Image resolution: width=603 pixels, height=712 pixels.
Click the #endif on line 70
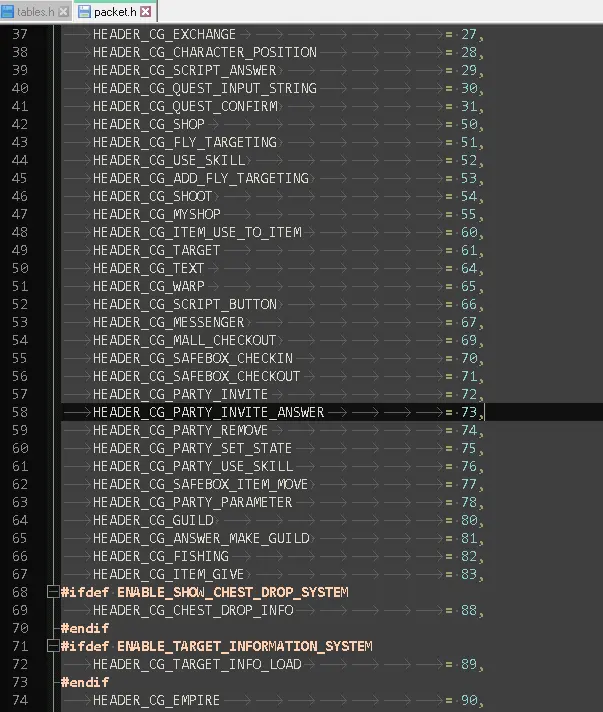84,628
